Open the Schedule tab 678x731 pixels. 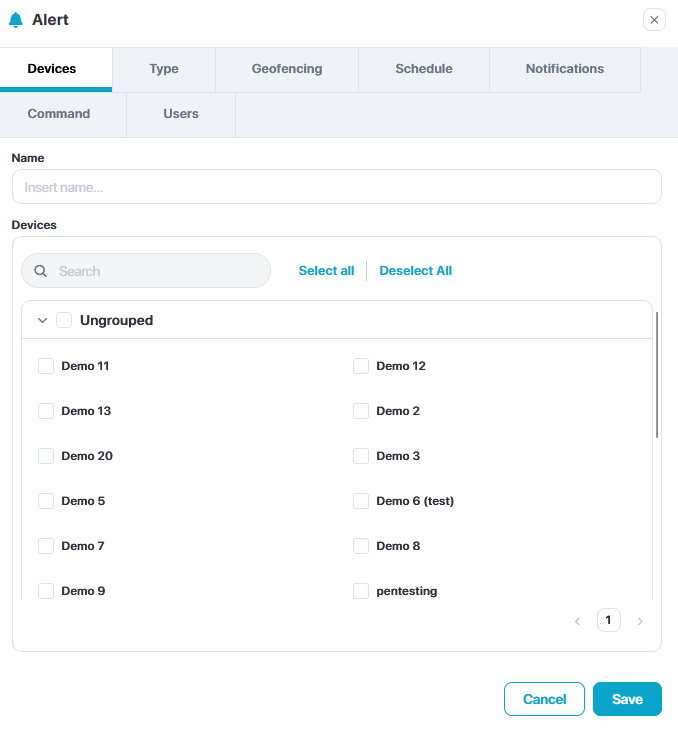tap(423, 69)
